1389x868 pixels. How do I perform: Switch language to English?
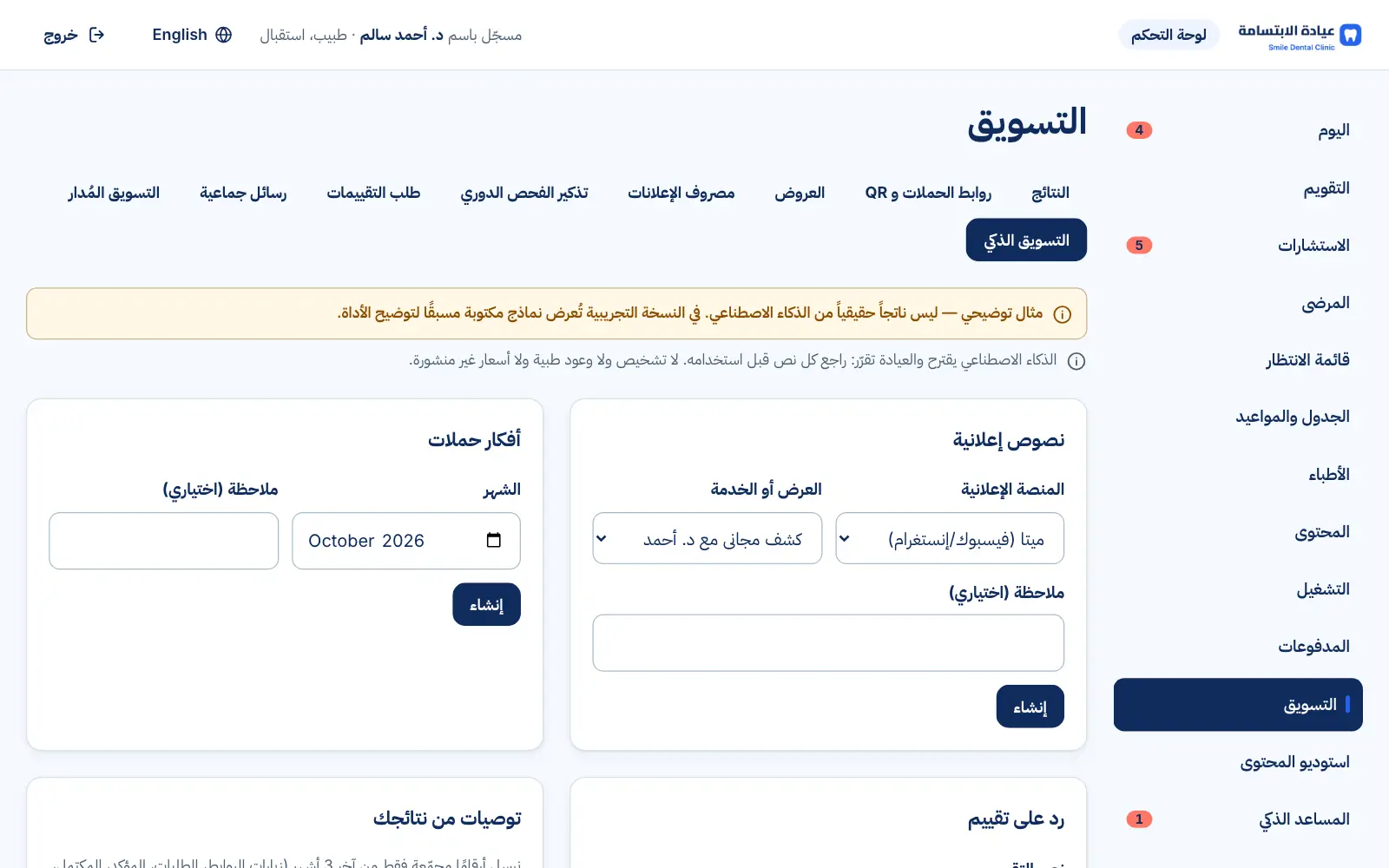pyautogui.click(x=192, y=35)
